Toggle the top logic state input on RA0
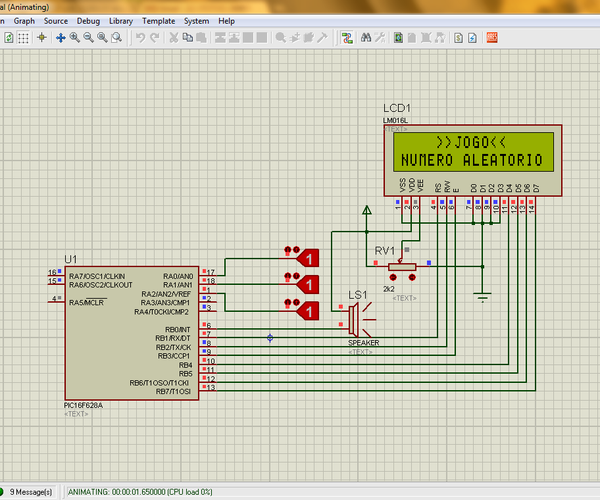Viewport: 600px width, 500px height. [308, 259]
